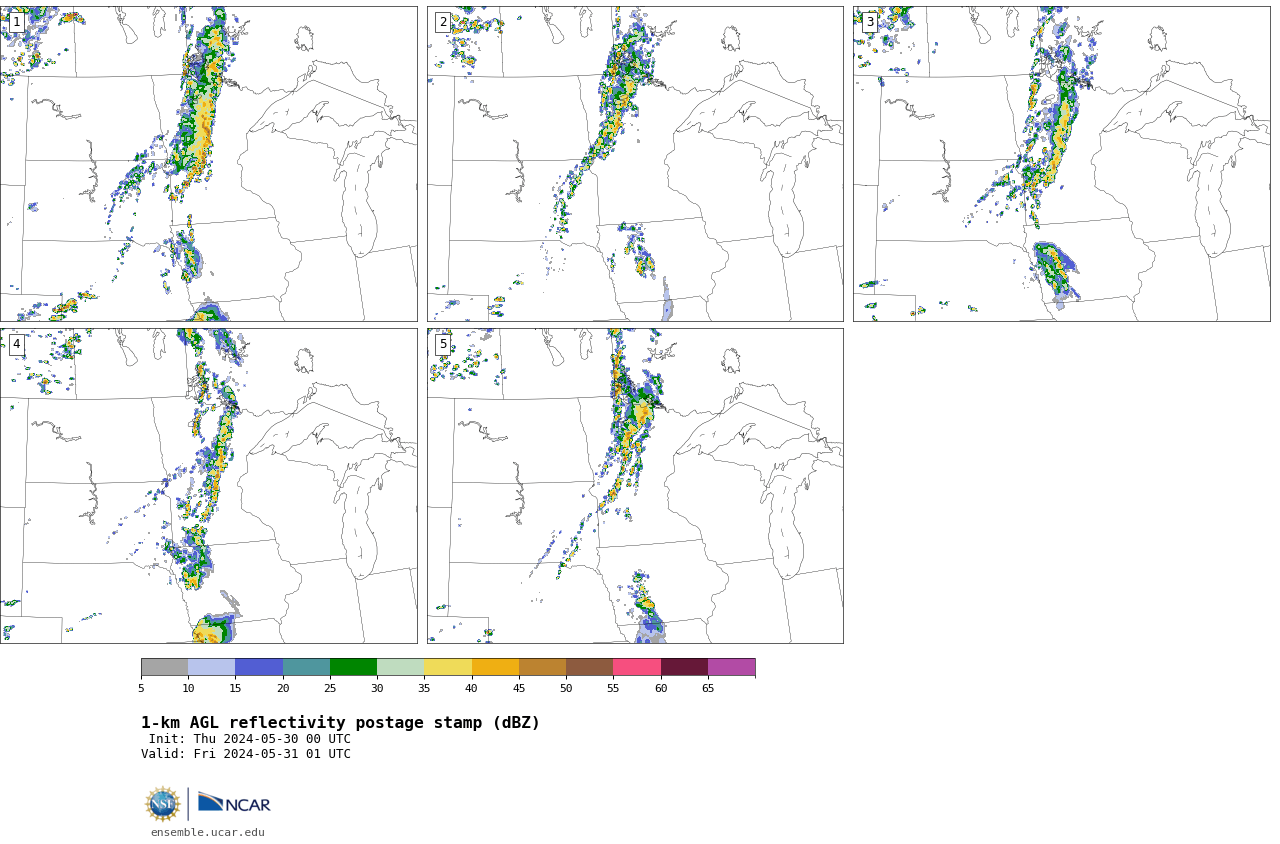The height and width of the screenshot is (844, 1280).
Task: Click the panel number 5 label
Action: 443,344
